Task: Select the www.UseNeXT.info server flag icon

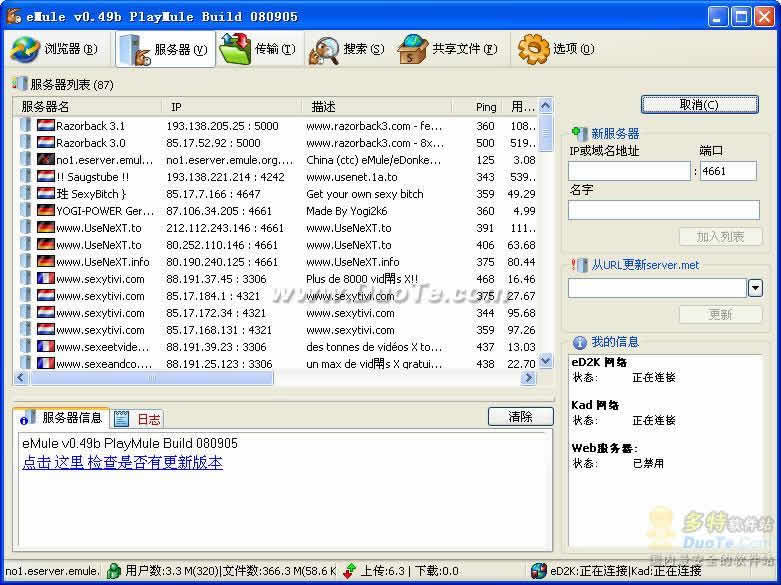Action: pyautogui.click(x=45, y=261)
